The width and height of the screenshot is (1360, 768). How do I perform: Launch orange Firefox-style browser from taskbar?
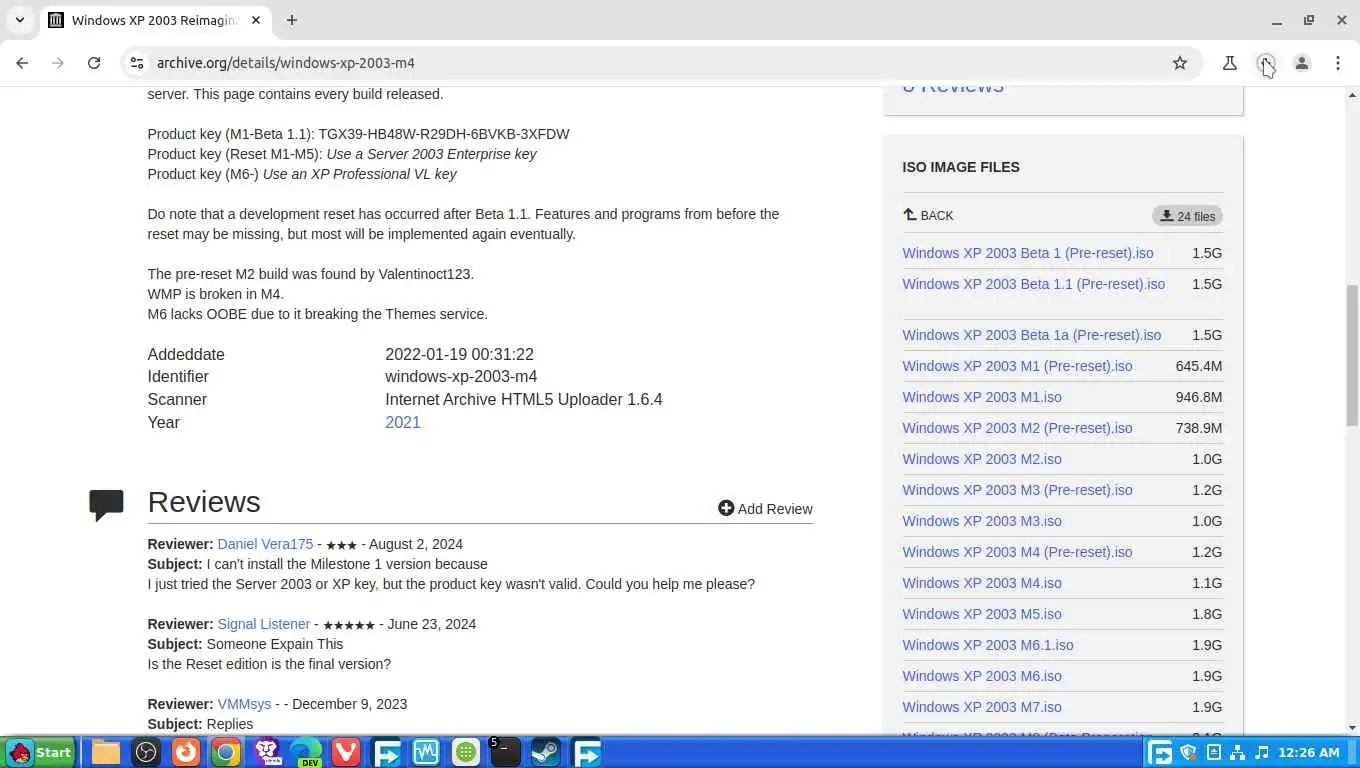pos(186,752)
